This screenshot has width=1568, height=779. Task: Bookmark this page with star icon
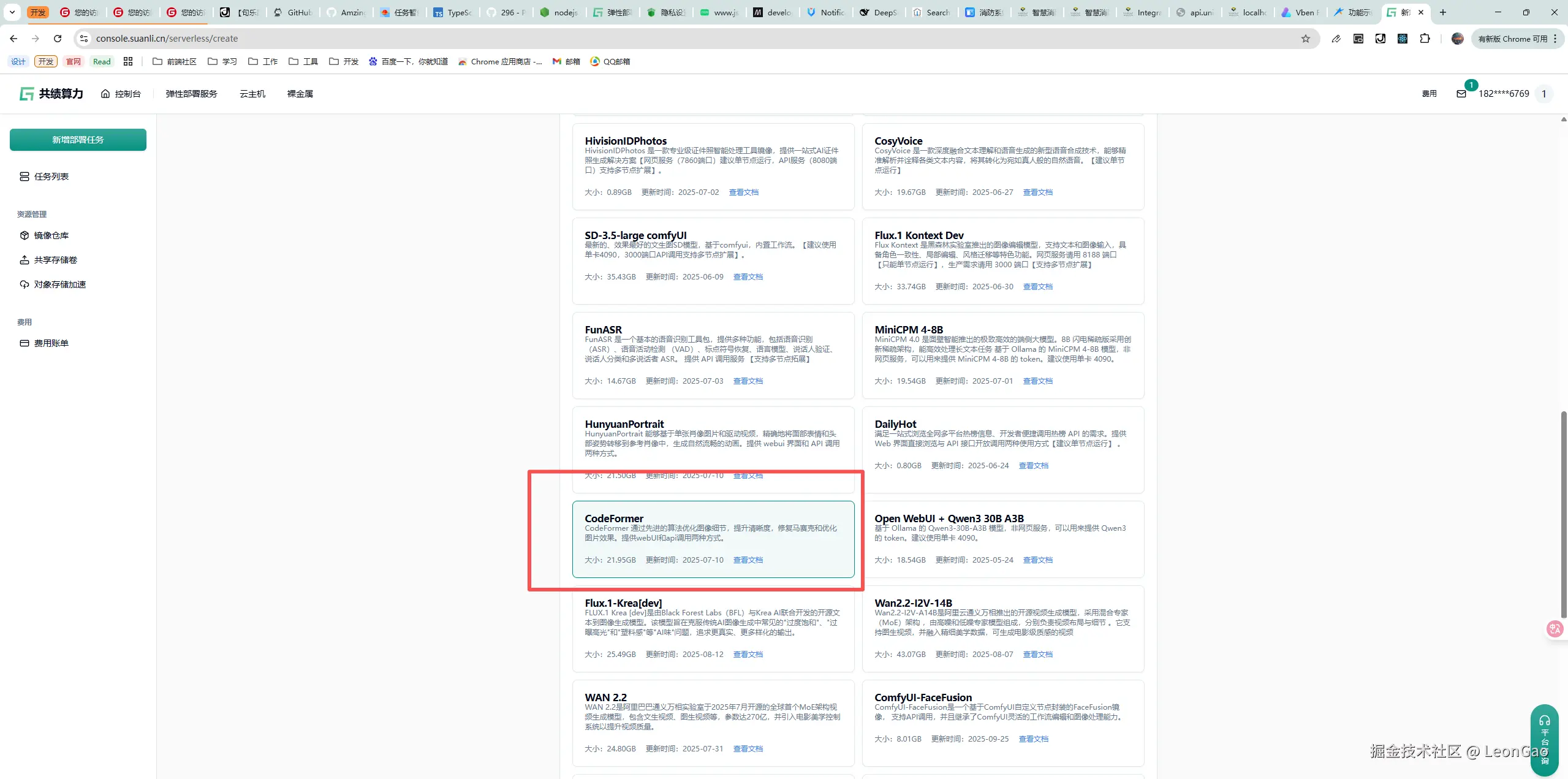coord(1305,39)
